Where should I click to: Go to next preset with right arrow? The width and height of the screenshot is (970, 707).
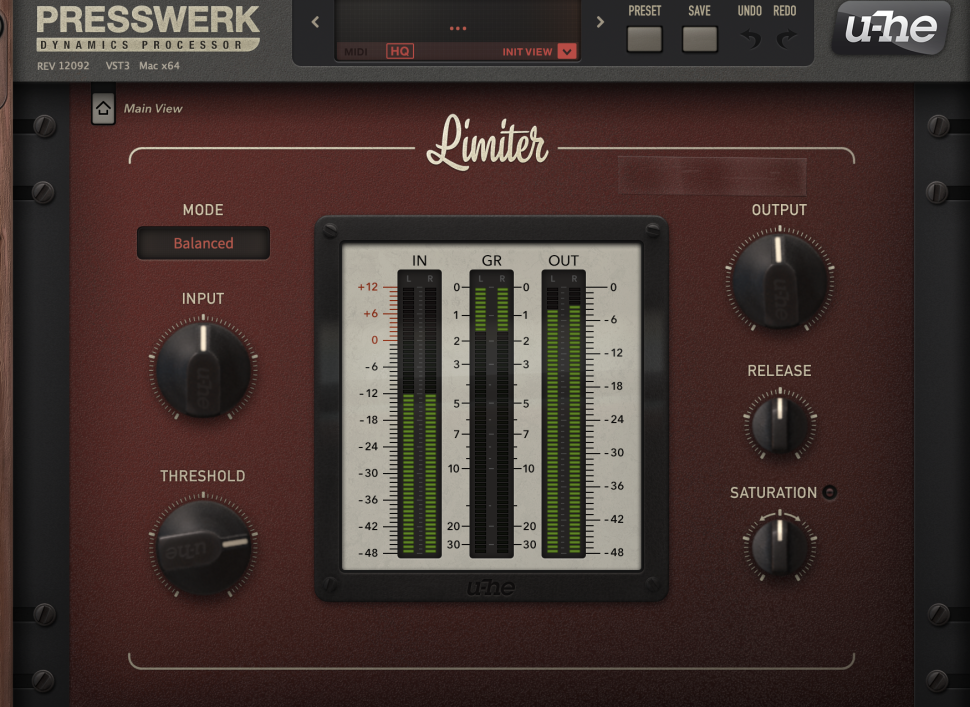click(599, 22)
